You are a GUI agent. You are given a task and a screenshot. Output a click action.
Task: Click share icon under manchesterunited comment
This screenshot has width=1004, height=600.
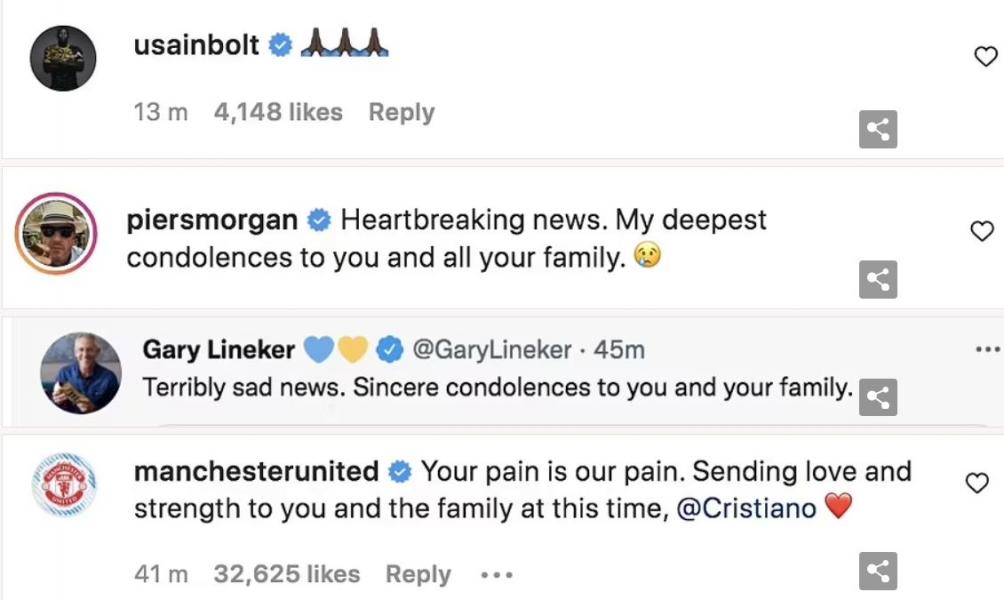click(878, 571)
